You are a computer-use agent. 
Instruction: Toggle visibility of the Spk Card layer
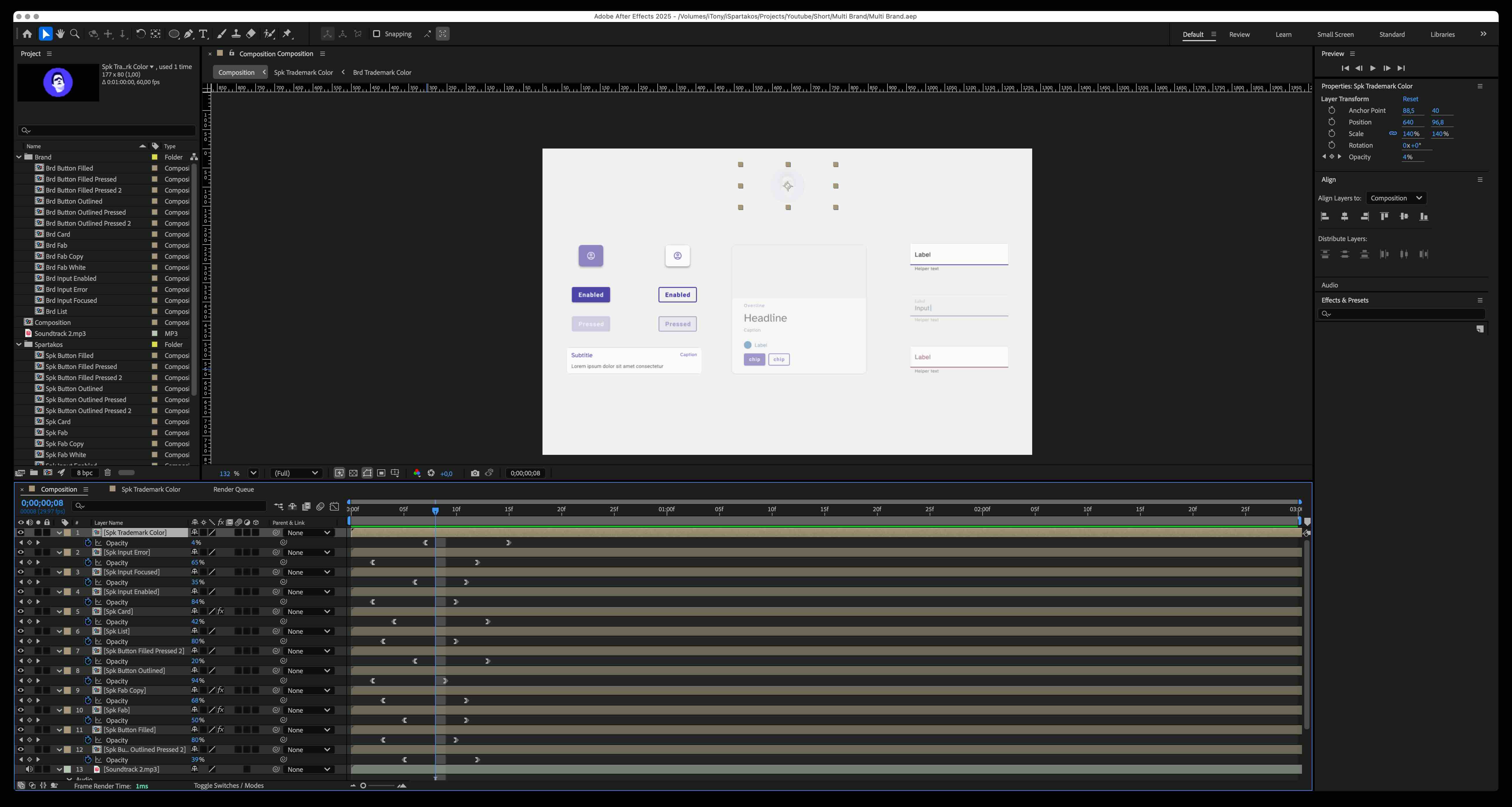click(x=21, y=611)
